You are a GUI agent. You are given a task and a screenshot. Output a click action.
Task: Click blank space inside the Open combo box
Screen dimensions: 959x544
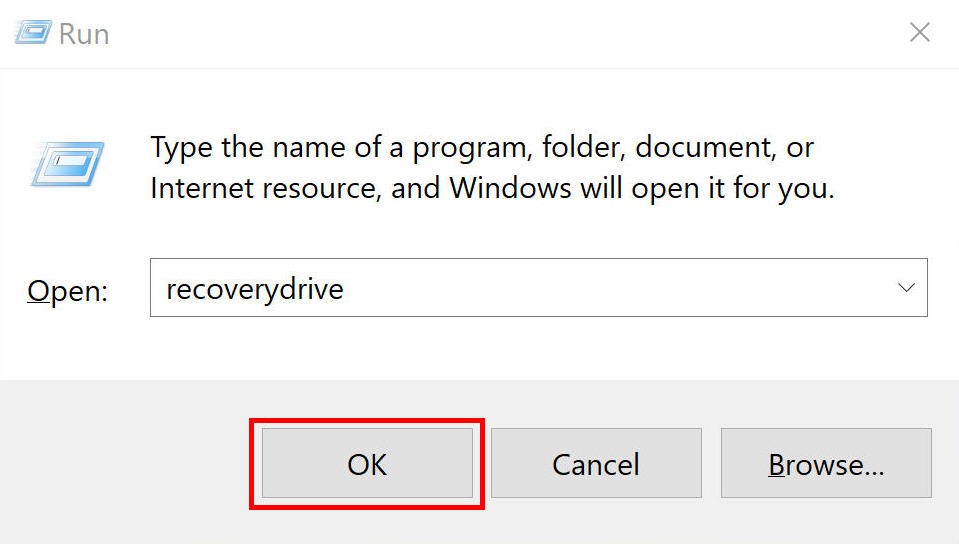(612, 288)
